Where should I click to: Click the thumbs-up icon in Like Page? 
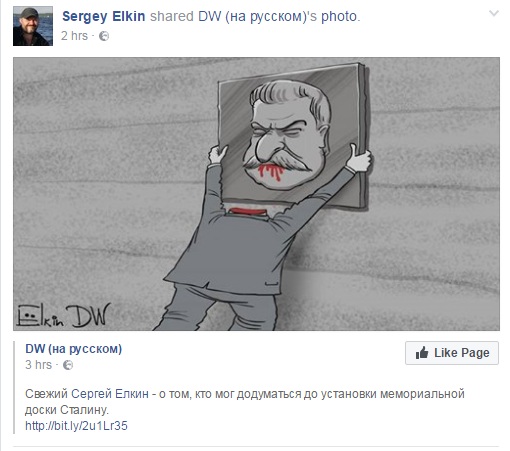tap(422, 353)
